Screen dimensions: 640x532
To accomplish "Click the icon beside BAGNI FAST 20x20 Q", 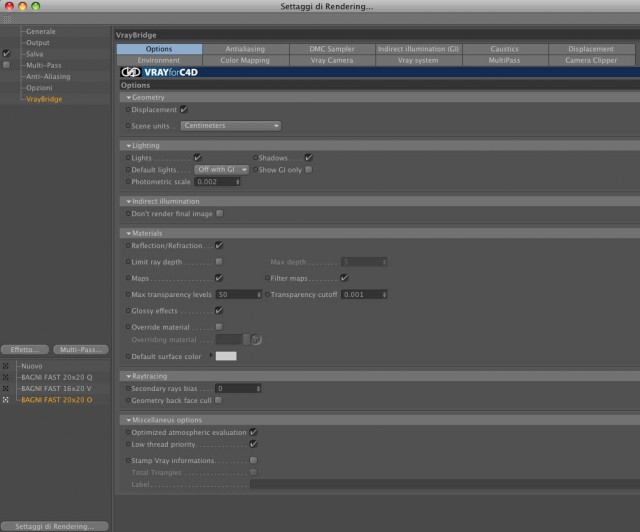I will point(6,377).
